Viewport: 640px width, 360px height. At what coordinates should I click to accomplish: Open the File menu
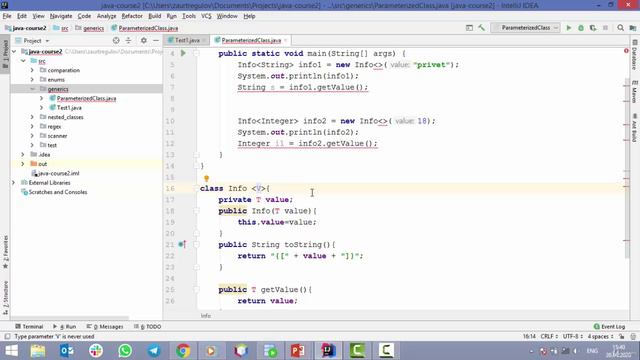click(x=7, y=16)
